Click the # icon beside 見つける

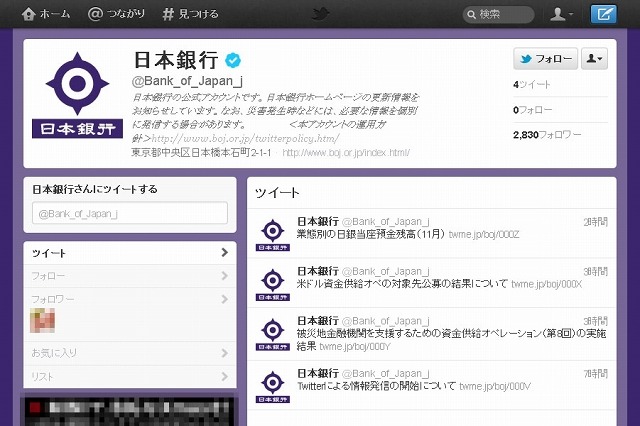point(168,15)
